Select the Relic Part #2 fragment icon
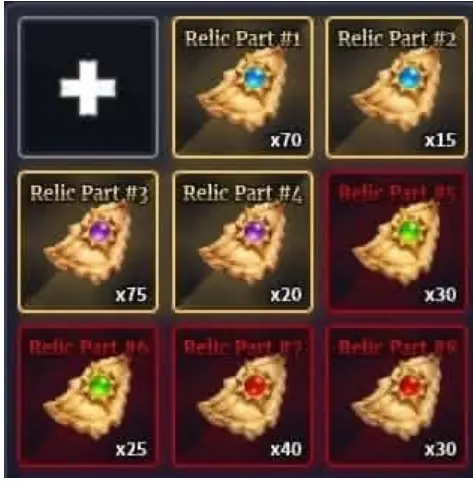 [x=396, y=87]
